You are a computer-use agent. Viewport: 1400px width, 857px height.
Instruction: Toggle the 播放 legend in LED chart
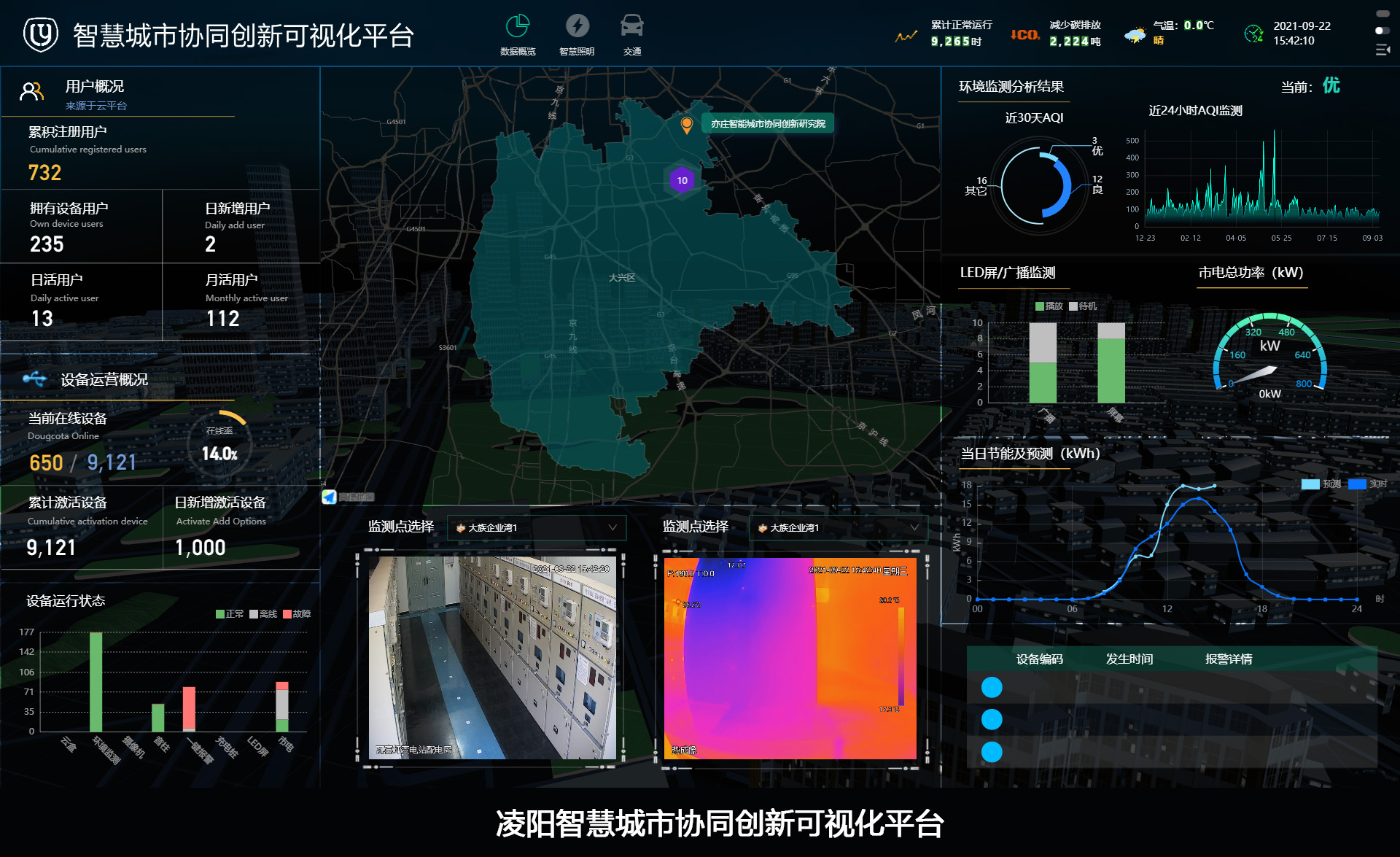point(1049,306)
